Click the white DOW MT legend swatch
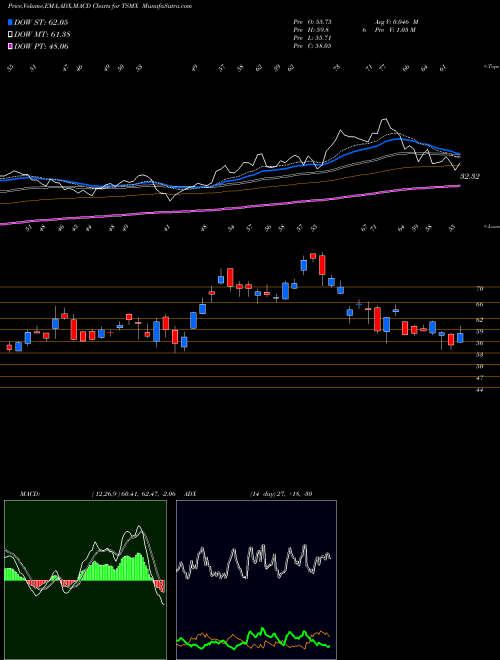Screen dimensions: 500x660 click(x=10, y=35)
